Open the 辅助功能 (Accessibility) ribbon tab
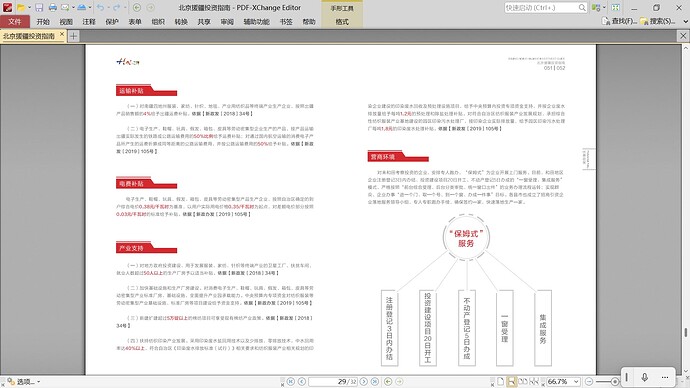 point(256,21)
